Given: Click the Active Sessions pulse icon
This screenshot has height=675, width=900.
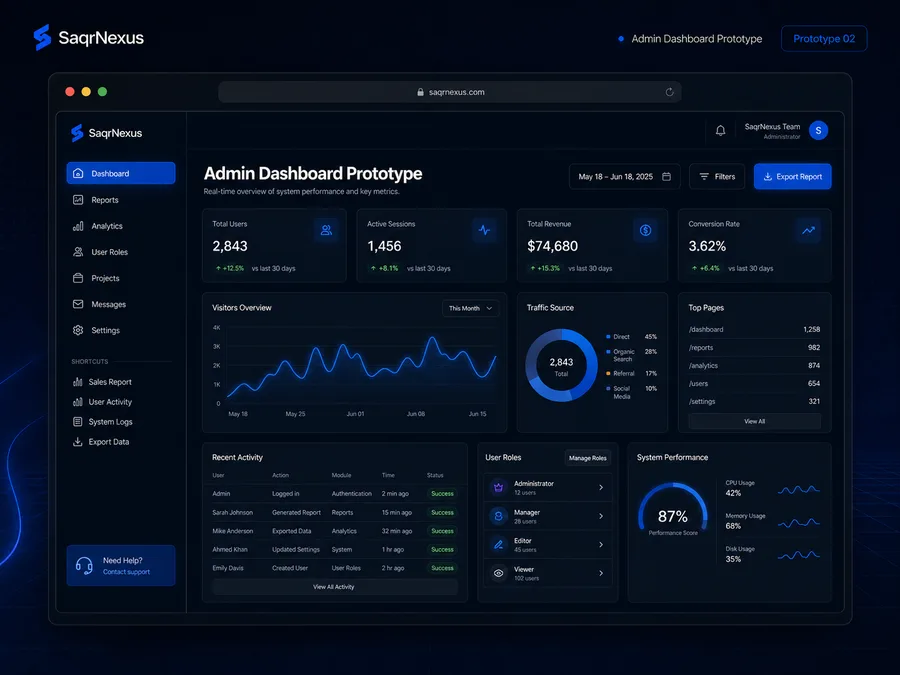Looking at the screenshot, I should pyautogui.click(x=485, y=230).
